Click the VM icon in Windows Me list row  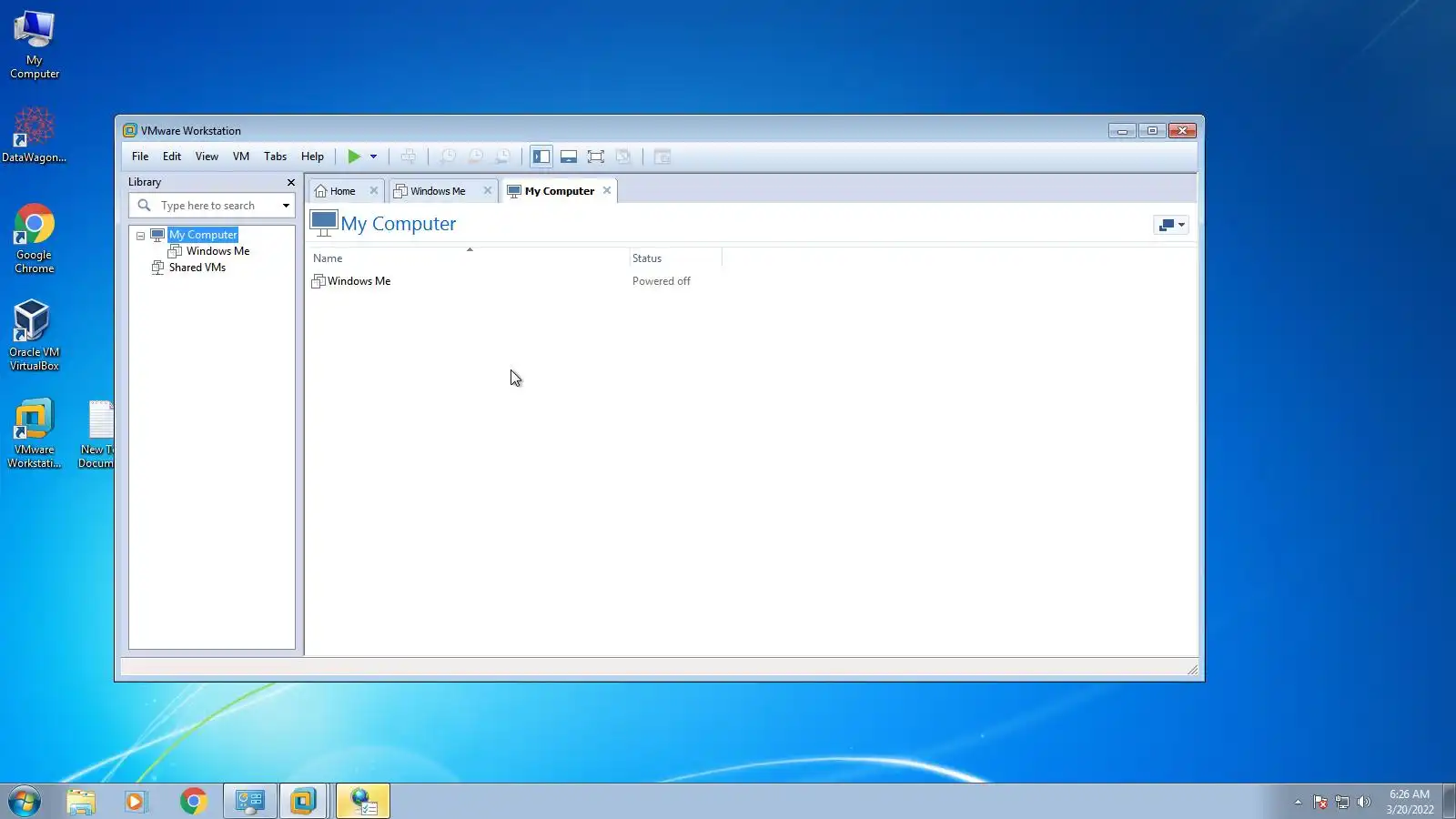(318, 281)
